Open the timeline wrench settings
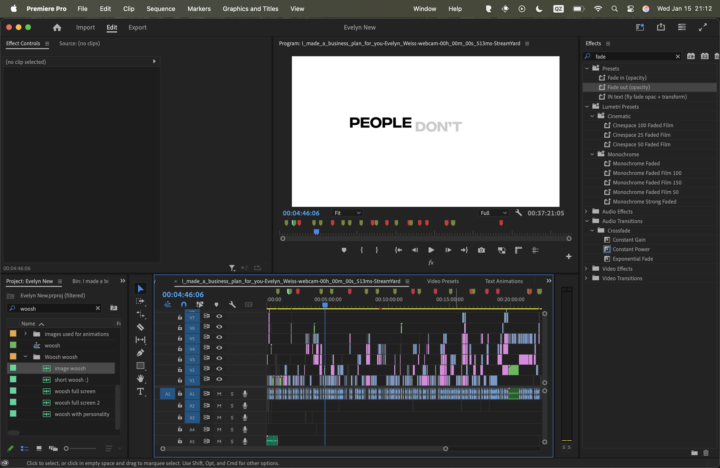Screen dimensions: 720x468 (x=232, y=305)
